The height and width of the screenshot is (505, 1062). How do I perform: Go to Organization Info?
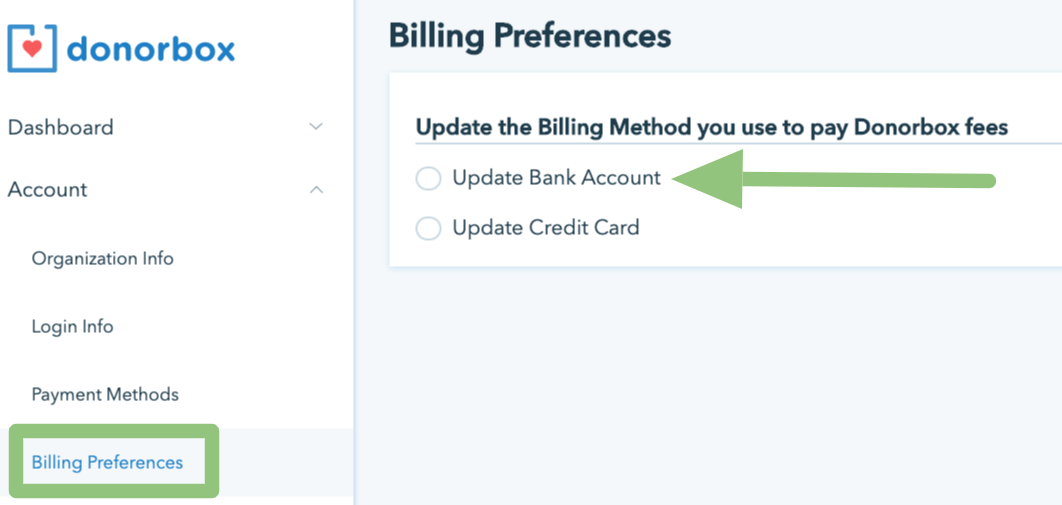tap(103, 258)
